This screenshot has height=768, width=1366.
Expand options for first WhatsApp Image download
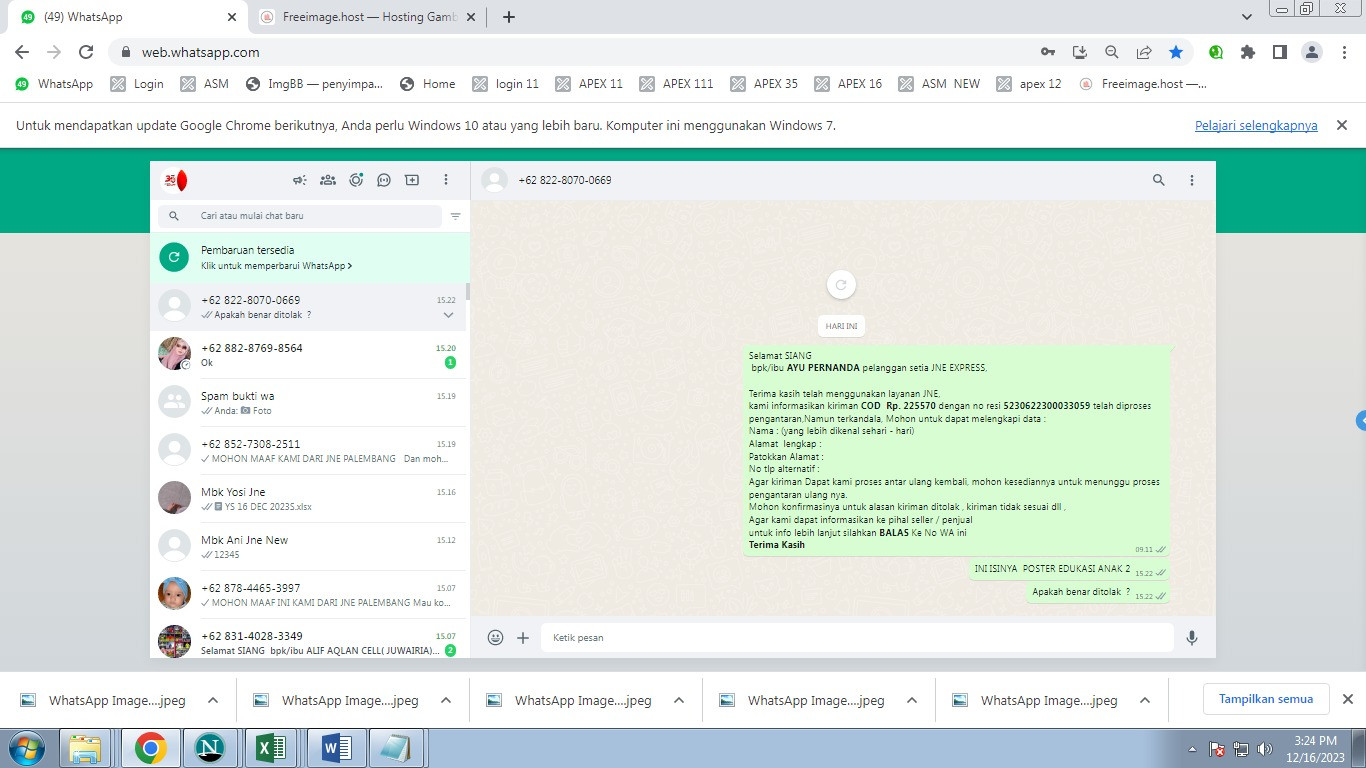[213, 701]
